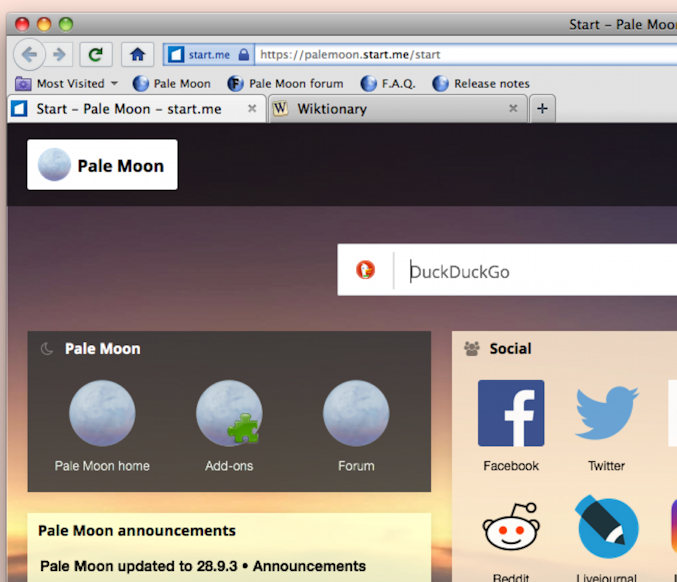Click the Wiktionary tab favicon
Viewport: 677px width, 582px height.
coord(280,108)
